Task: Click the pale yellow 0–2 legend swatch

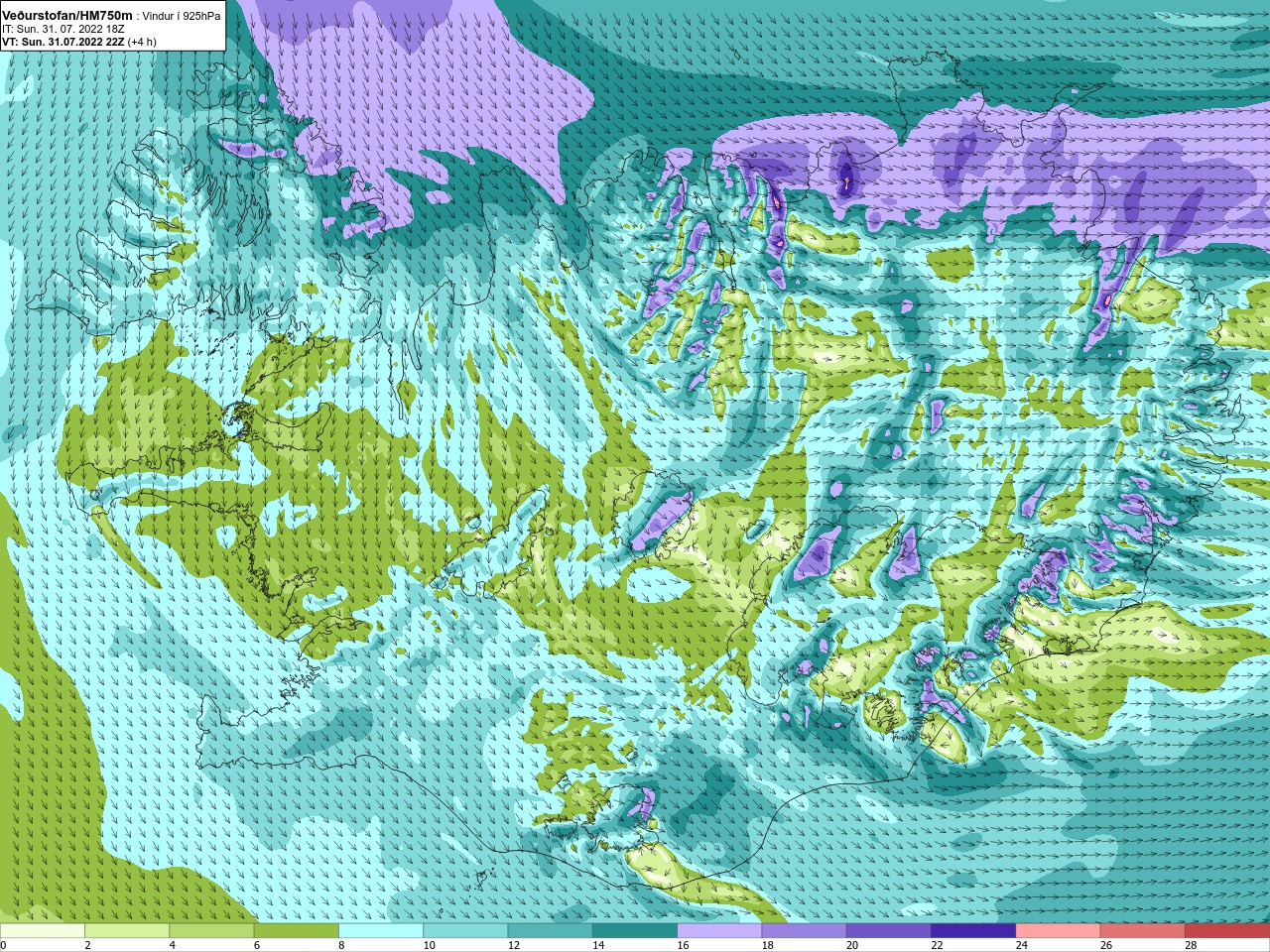Action: pyautogui.click(x=43, y=930)
